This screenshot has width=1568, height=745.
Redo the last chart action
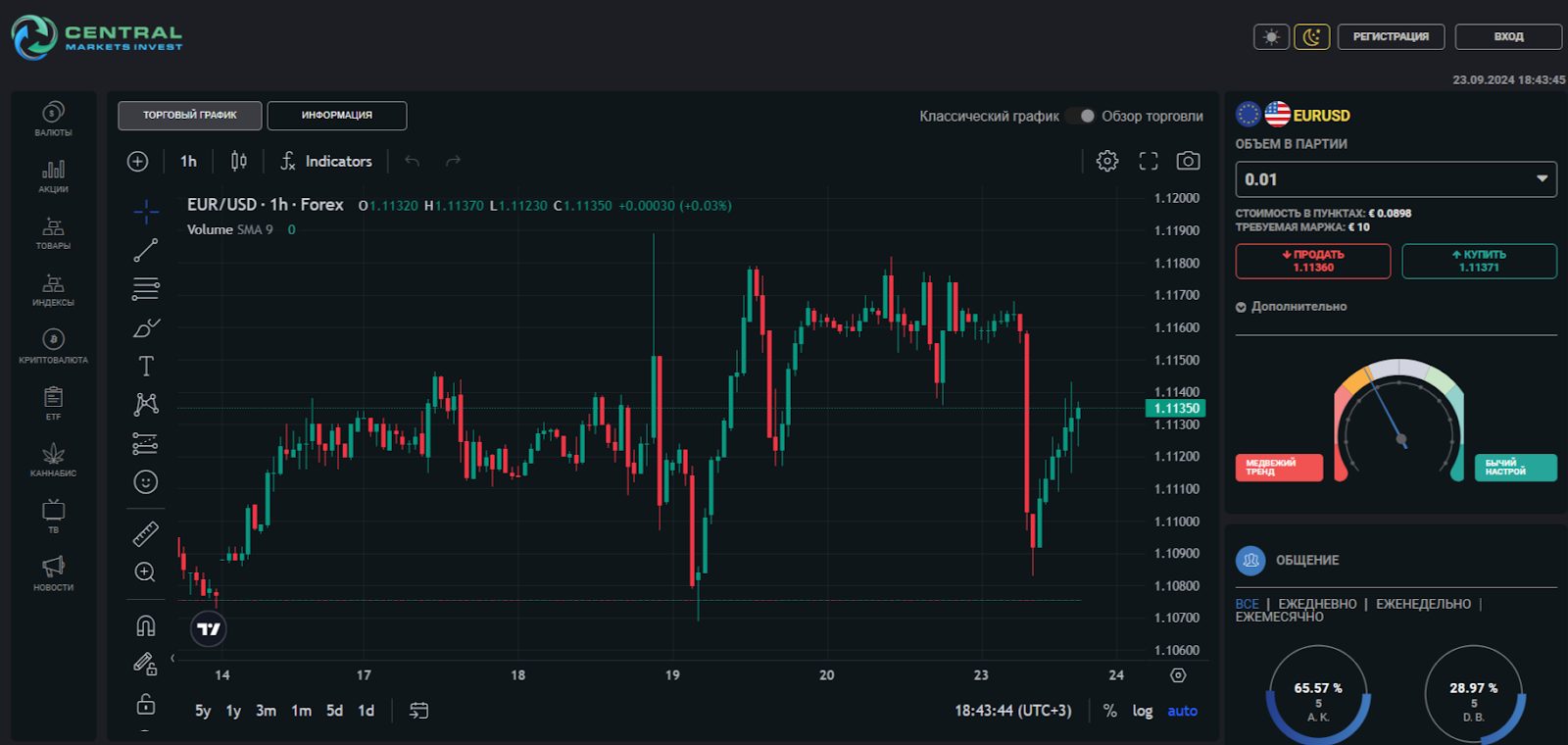click(x=453, y=161)
